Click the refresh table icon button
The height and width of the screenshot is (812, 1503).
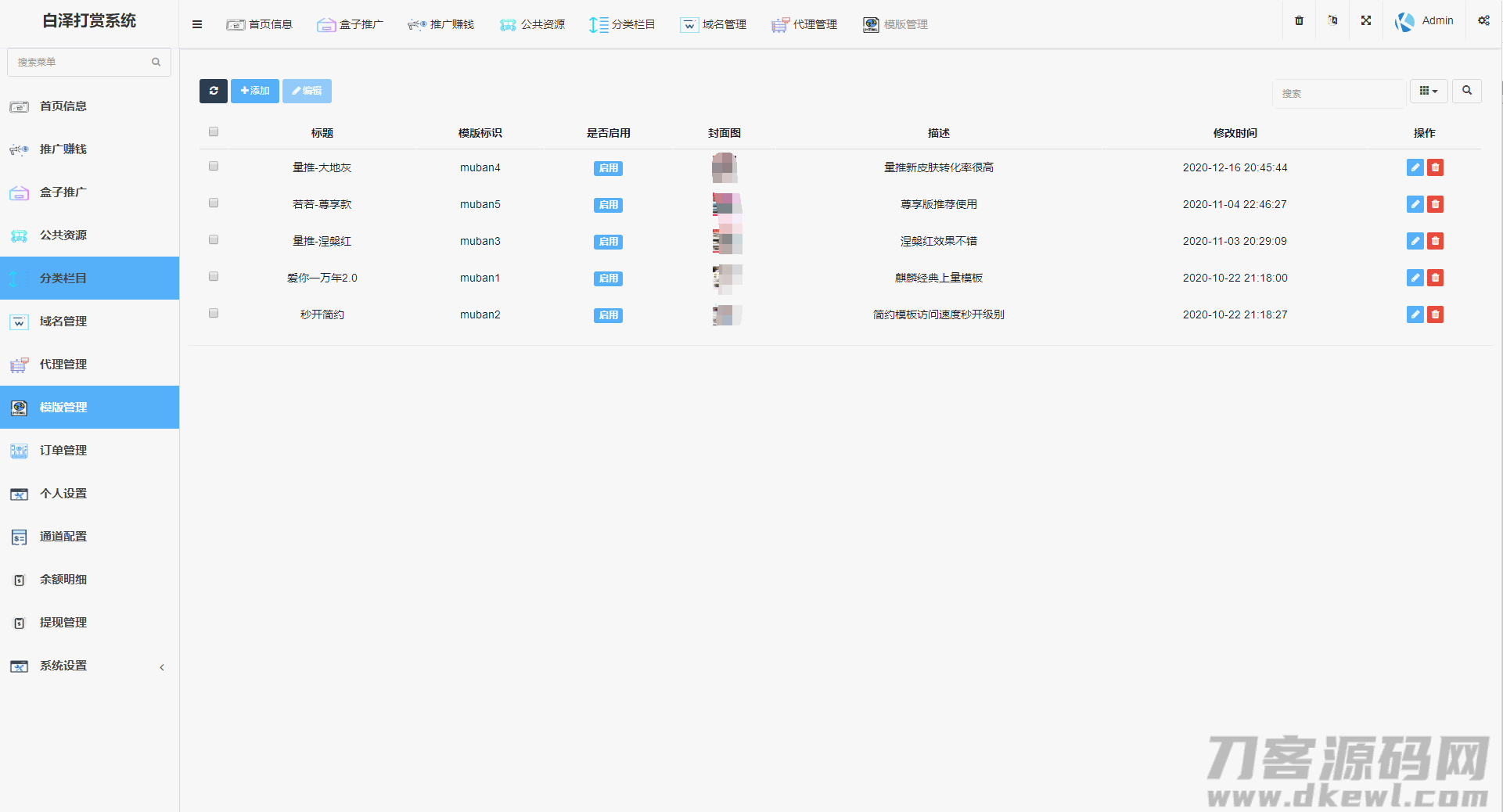pyautogui.click(x=213, y=91)
